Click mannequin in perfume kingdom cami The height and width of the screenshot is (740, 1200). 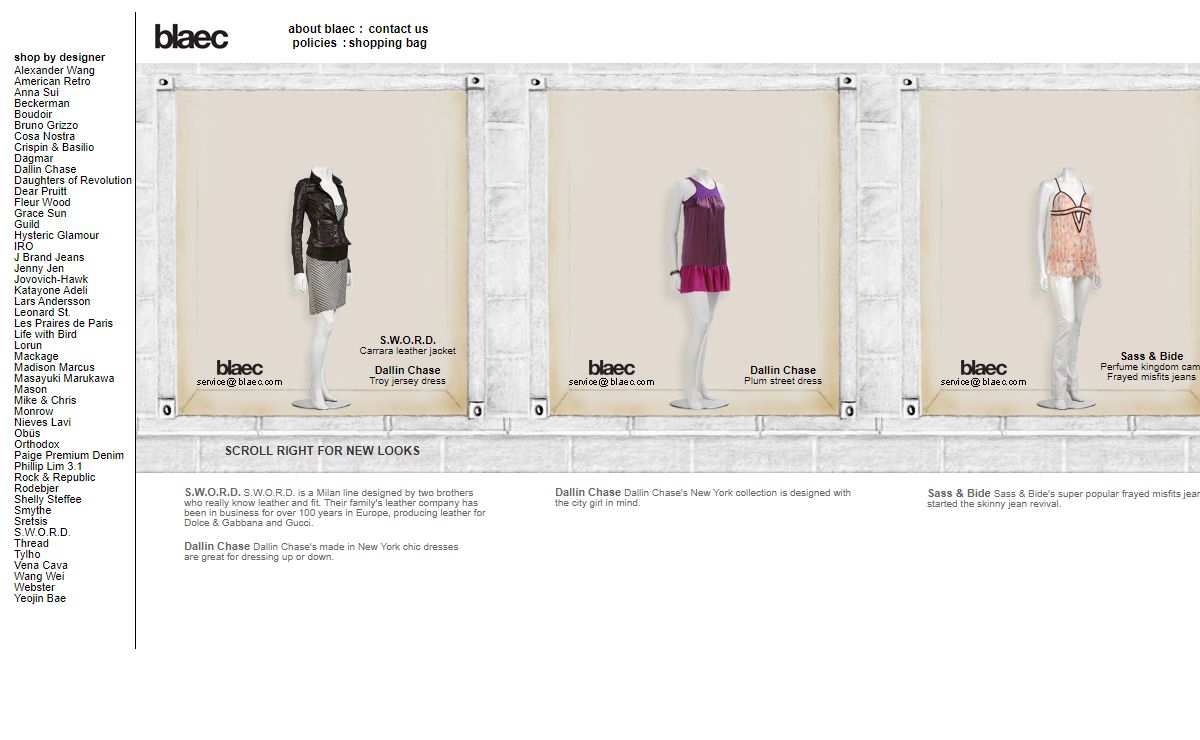pos(1070,290)
